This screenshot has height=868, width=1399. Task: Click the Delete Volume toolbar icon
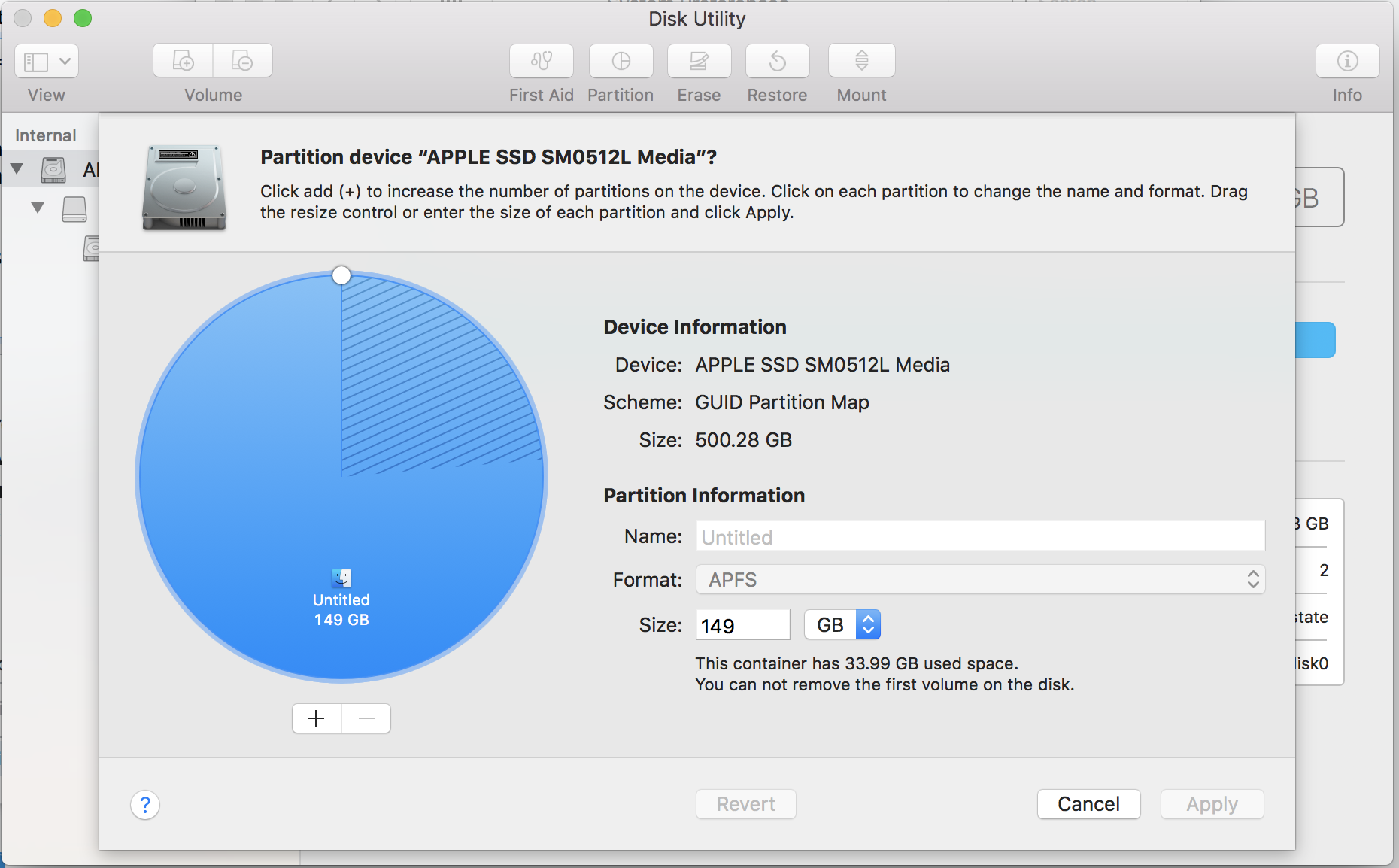click(243, 61)
